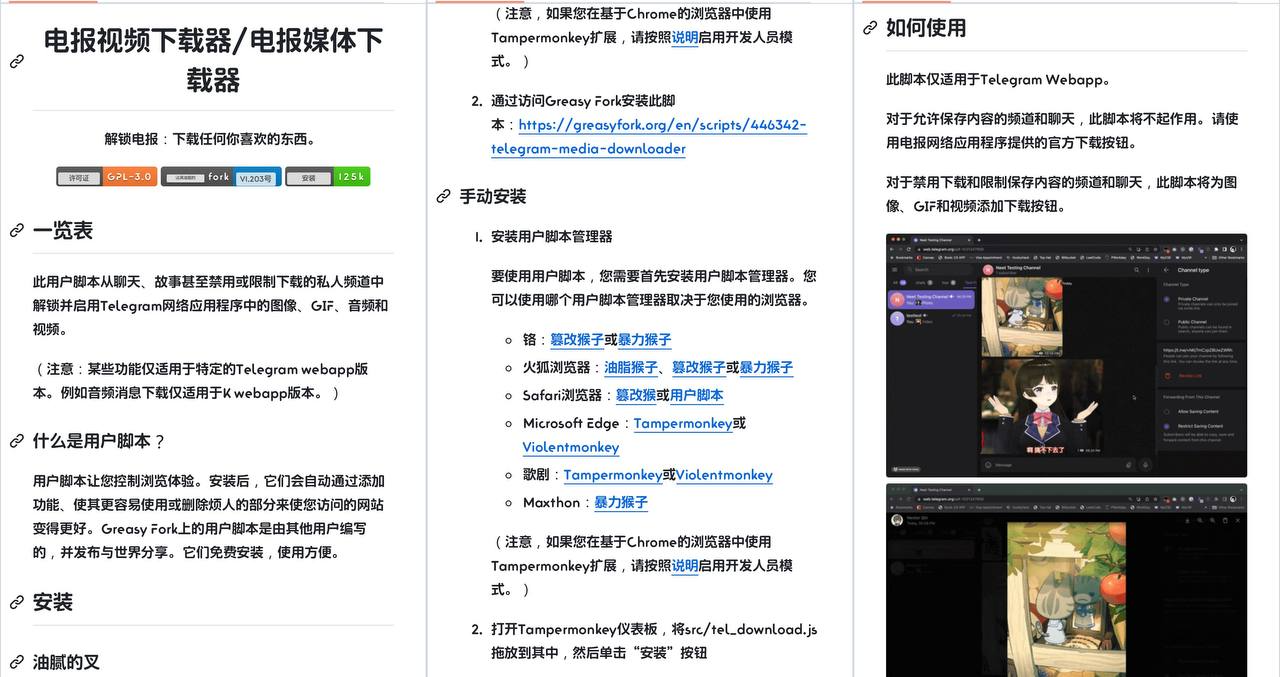The width and height of the screenshot is (1280, 677).
Task: Click the anchor icon beside the 电报视频下载器 title
Action: 17,61
